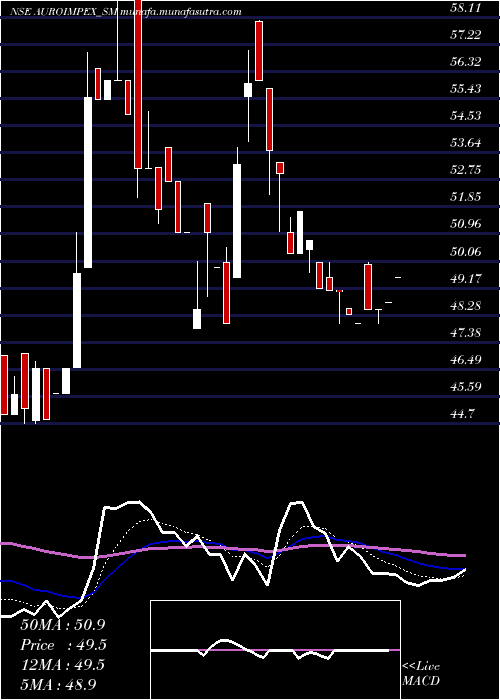Click the 49.17 price axis label
This screenshot has width=500, height=700.
pos(466,279)
